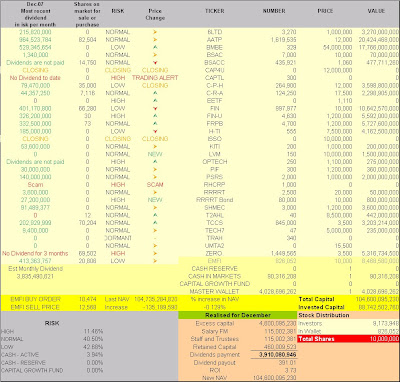The width and height of the screenshot is (400, 382).
Task: Click the 'Total Capital' label
Action: [x=316, y=299]
